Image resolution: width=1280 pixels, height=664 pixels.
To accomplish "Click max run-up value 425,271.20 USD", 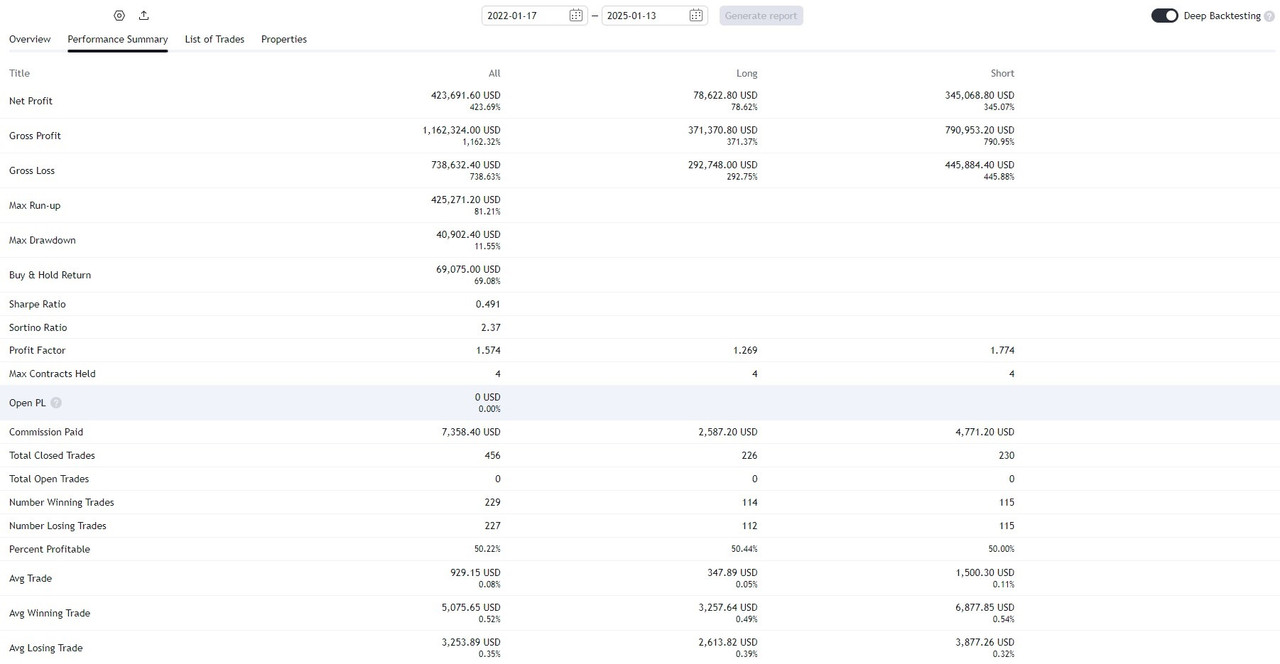I will tap(466, 200).
